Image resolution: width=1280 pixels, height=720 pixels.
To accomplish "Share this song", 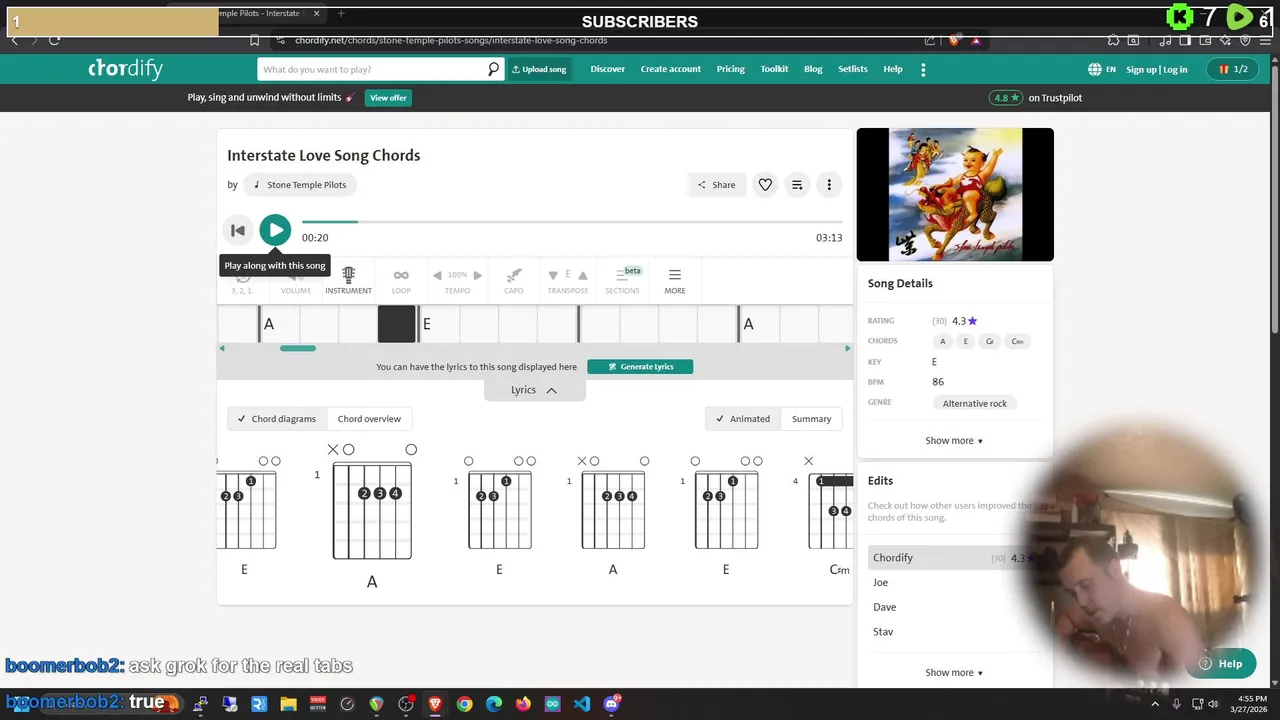I will click(717, 185).
